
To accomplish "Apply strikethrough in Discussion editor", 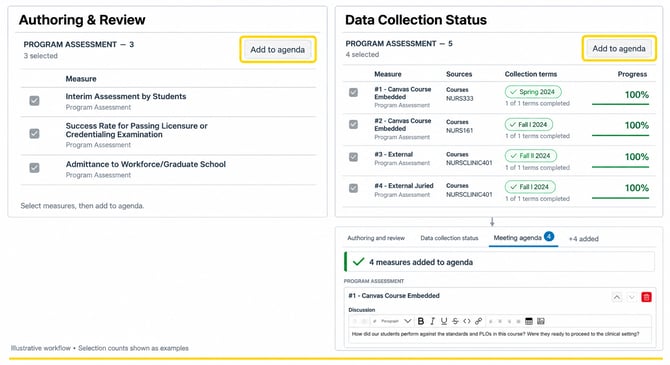I will click(455, 321).
